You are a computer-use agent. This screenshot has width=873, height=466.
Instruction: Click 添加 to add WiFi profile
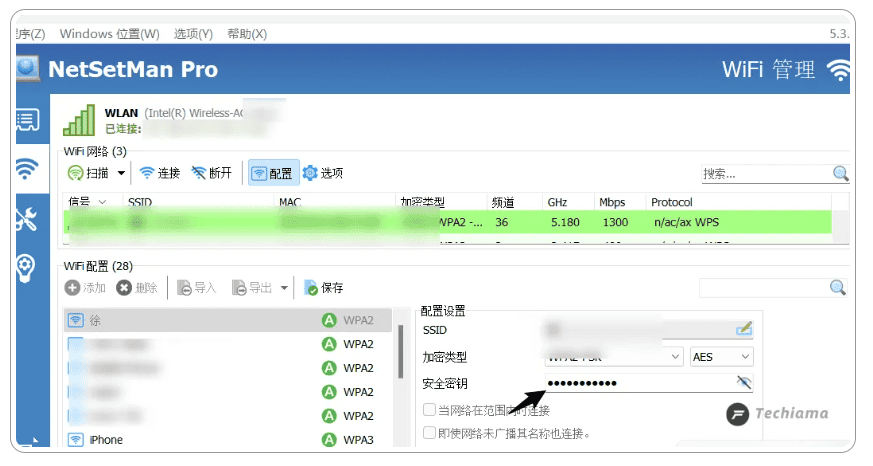tap(85, 287)
